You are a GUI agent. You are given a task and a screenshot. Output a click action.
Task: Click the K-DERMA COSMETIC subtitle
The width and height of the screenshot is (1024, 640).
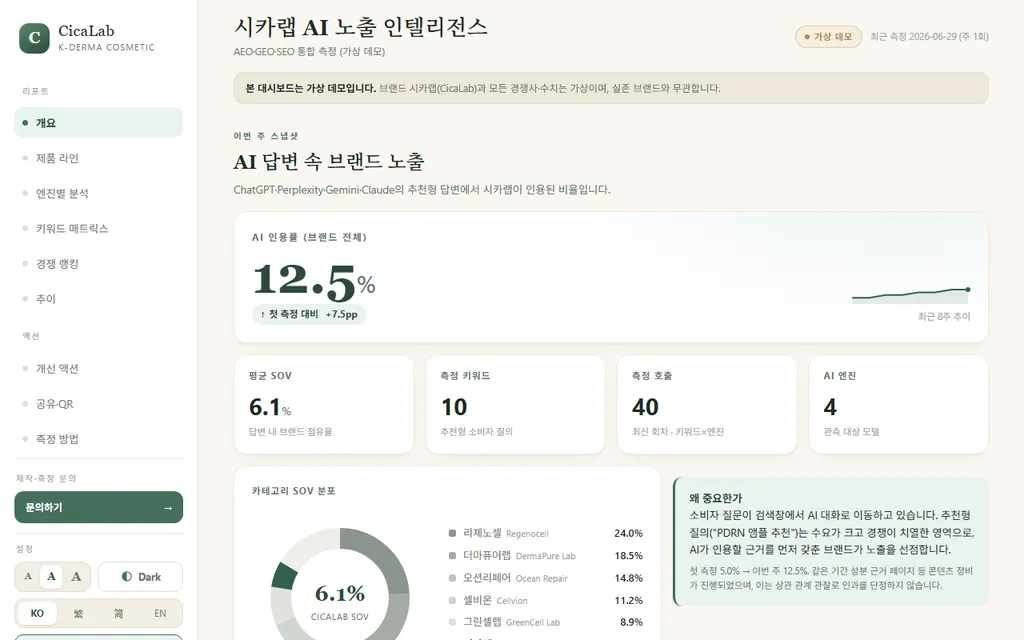point(106,47)
